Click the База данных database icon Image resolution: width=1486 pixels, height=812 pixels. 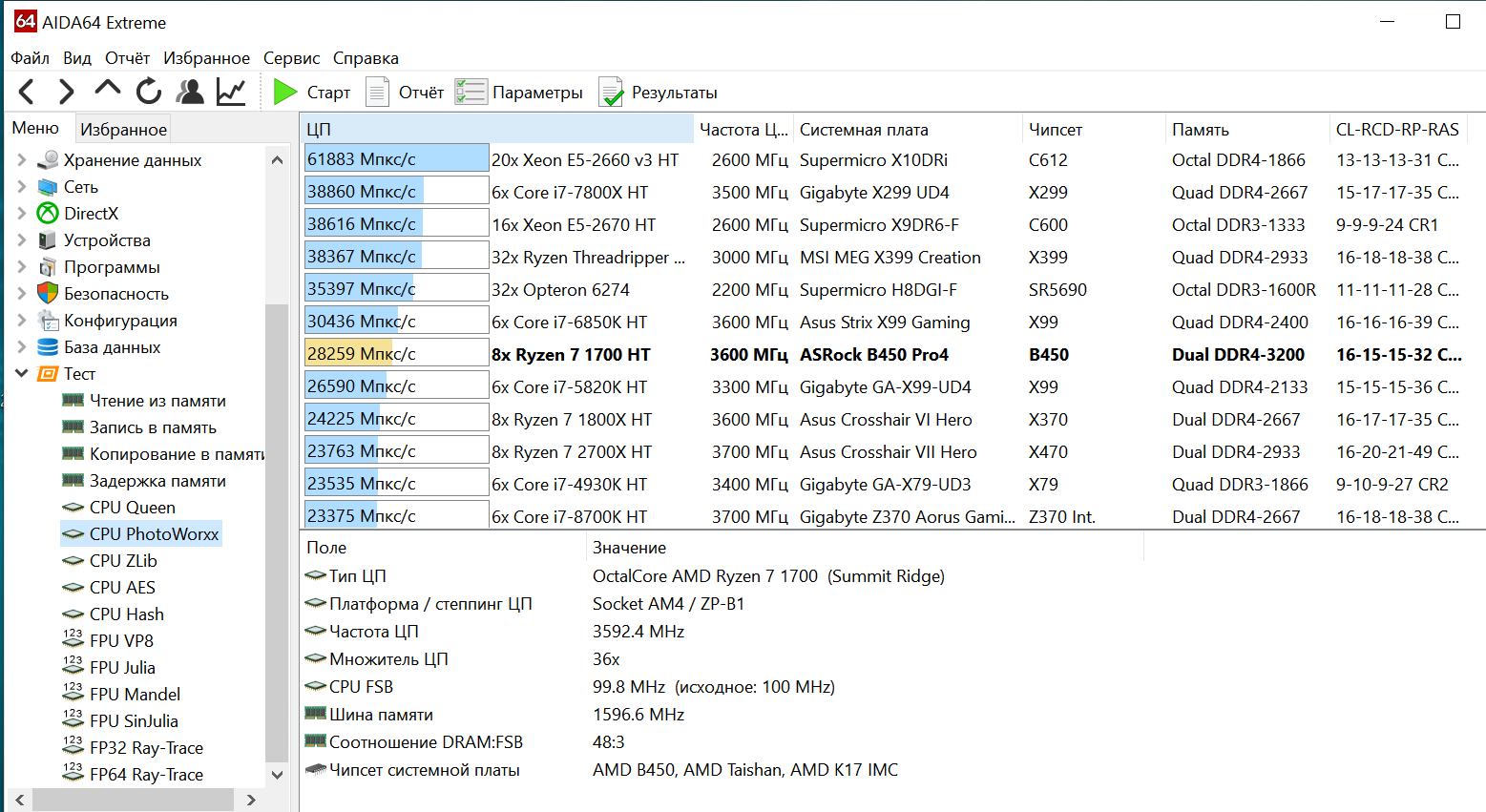[48, 347]
